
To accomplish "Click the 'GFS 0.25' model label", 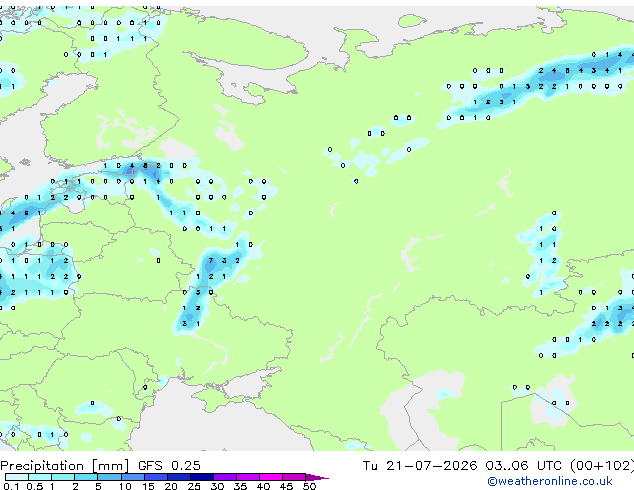I will click(x=169, y=465).
